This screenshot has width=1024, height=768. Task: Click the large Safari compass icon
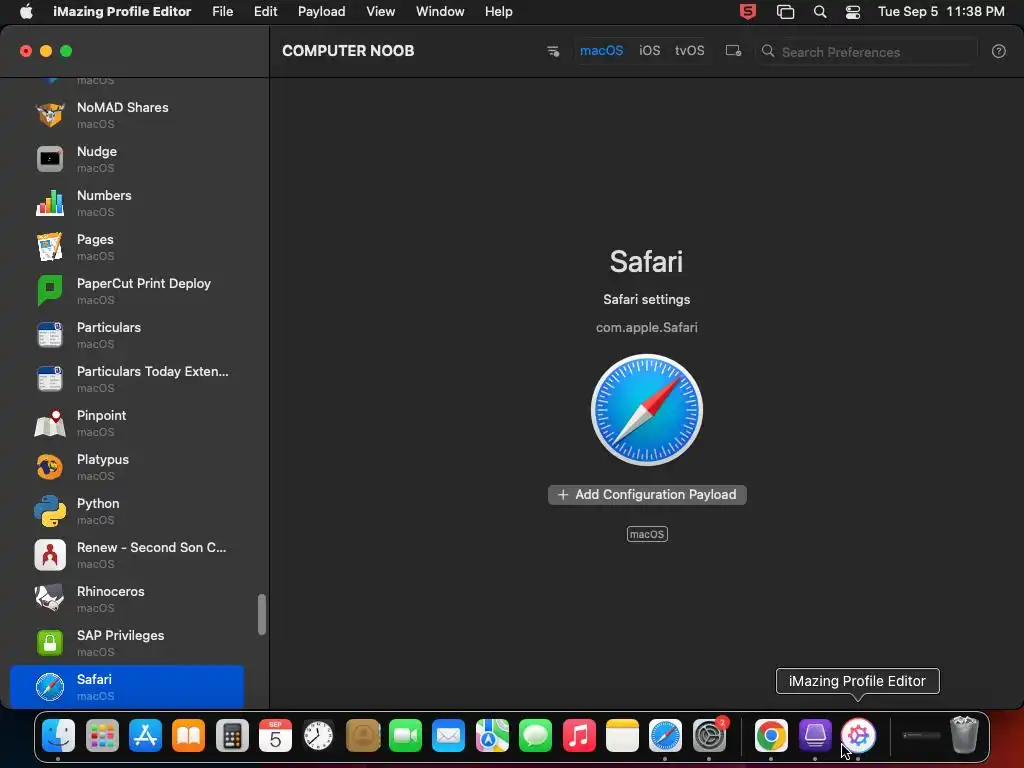point(647,410)
